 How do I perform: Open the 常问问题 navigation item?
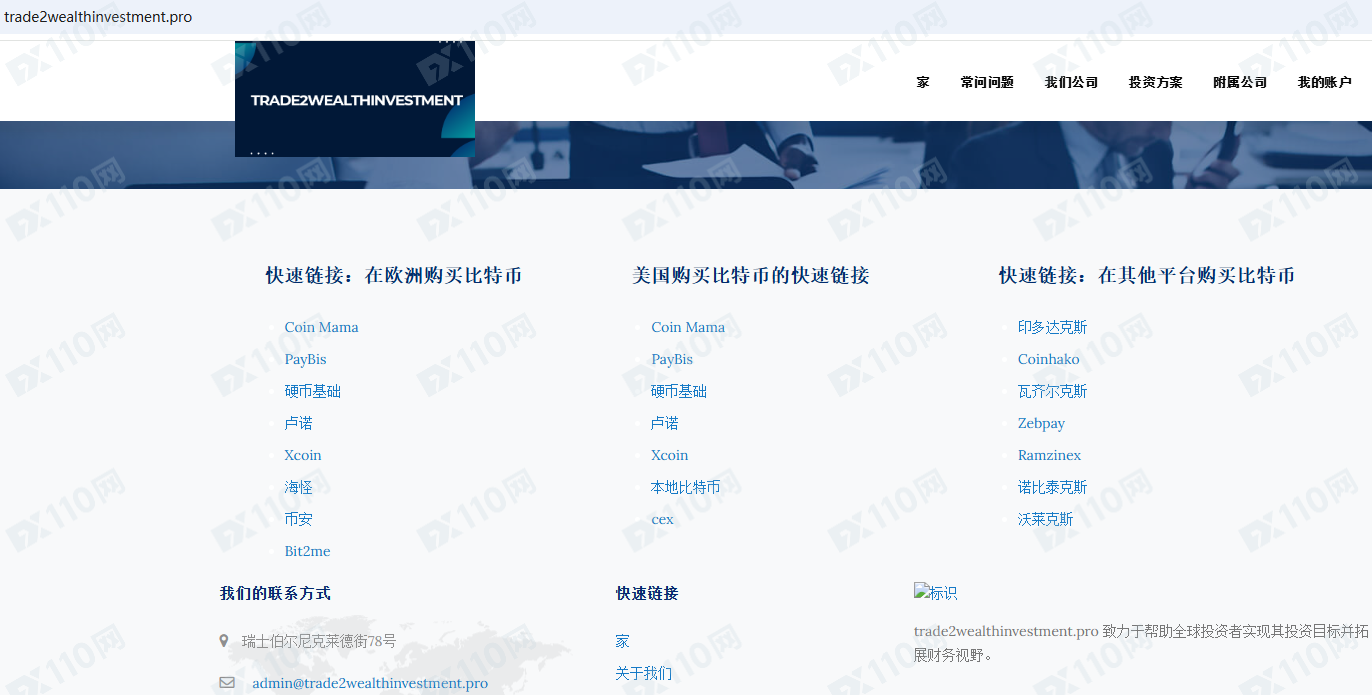coord(987,83)
